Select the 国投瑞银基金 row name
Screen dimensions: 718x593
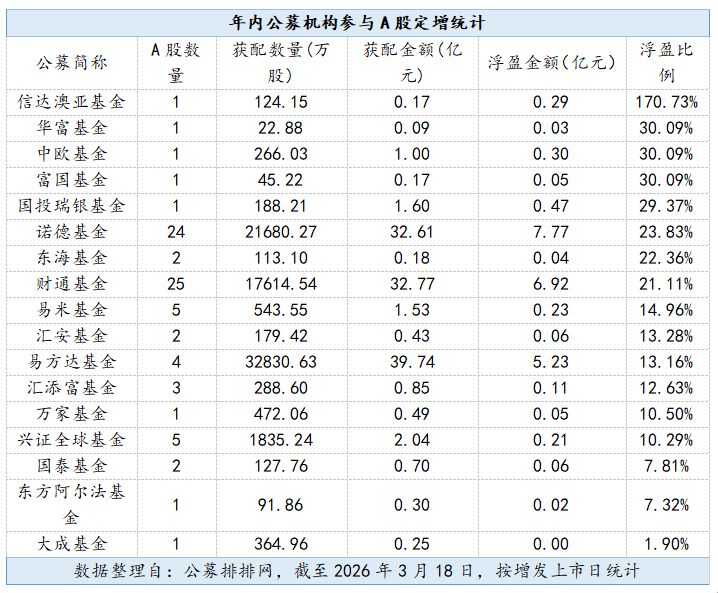(x=71, y=206)
